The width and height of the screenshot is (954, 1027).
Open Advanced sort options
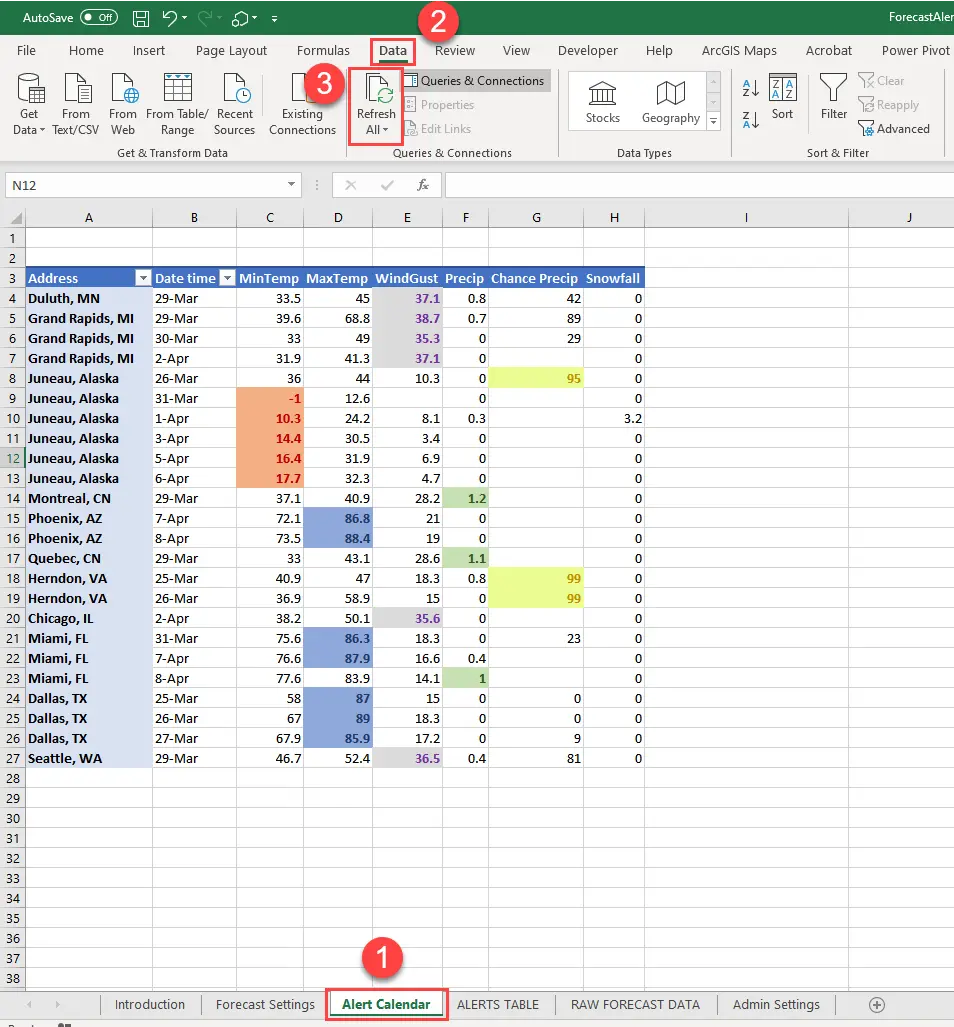895,128
